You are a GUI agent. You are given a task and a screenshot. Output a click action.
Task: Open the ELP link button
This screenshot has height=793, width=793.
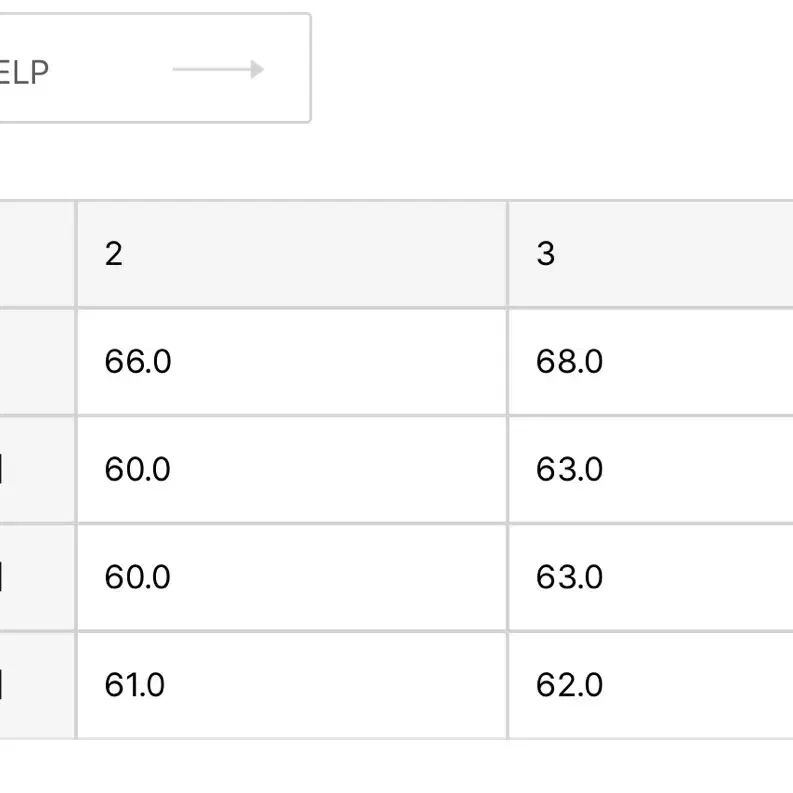tap(155, 68)
